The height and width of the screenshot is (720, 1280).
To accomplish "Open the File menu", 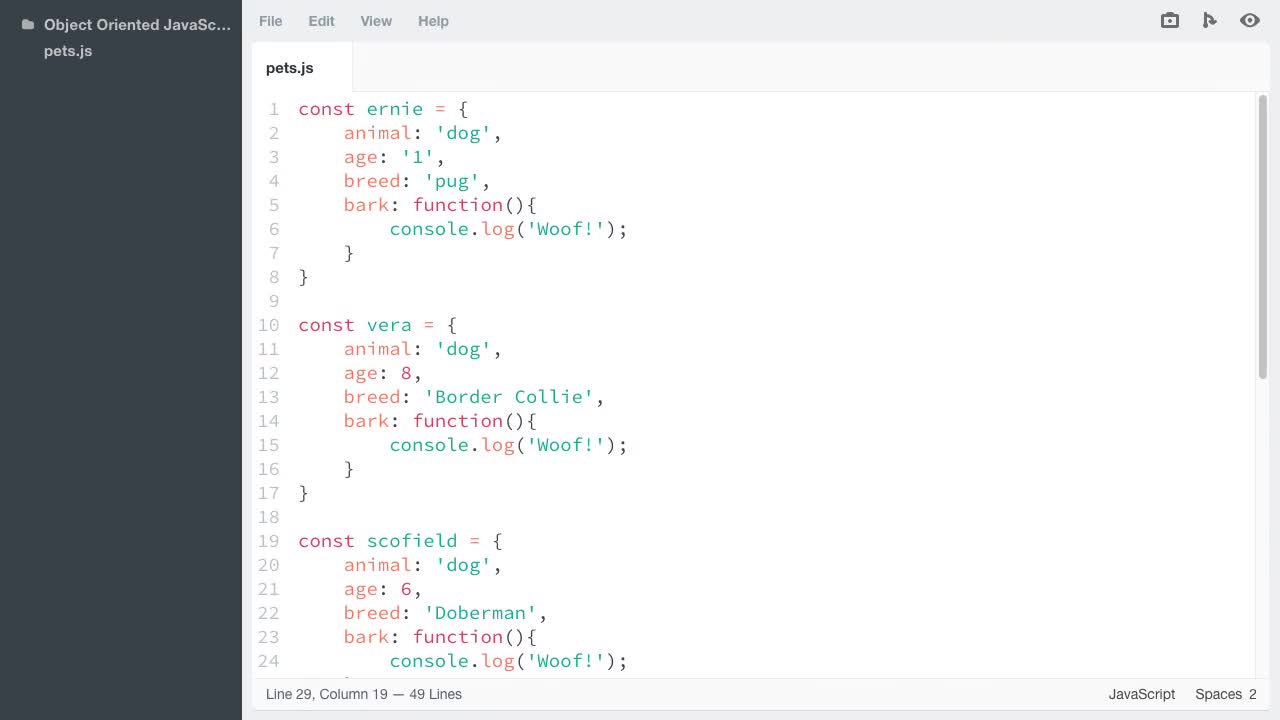I will (270, 21).
